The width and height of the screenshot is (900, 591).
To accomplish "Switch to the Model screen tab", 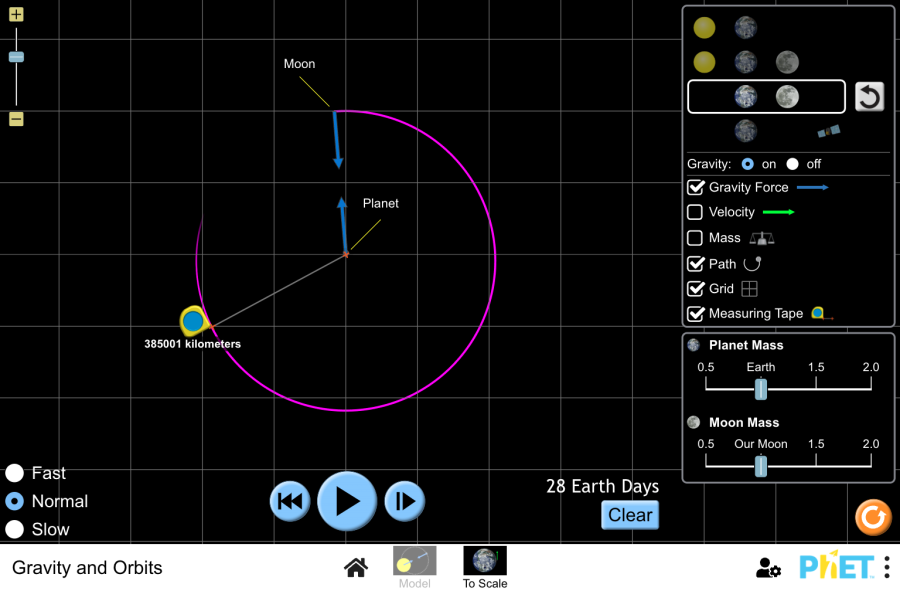I will click(x=414, y=567).
